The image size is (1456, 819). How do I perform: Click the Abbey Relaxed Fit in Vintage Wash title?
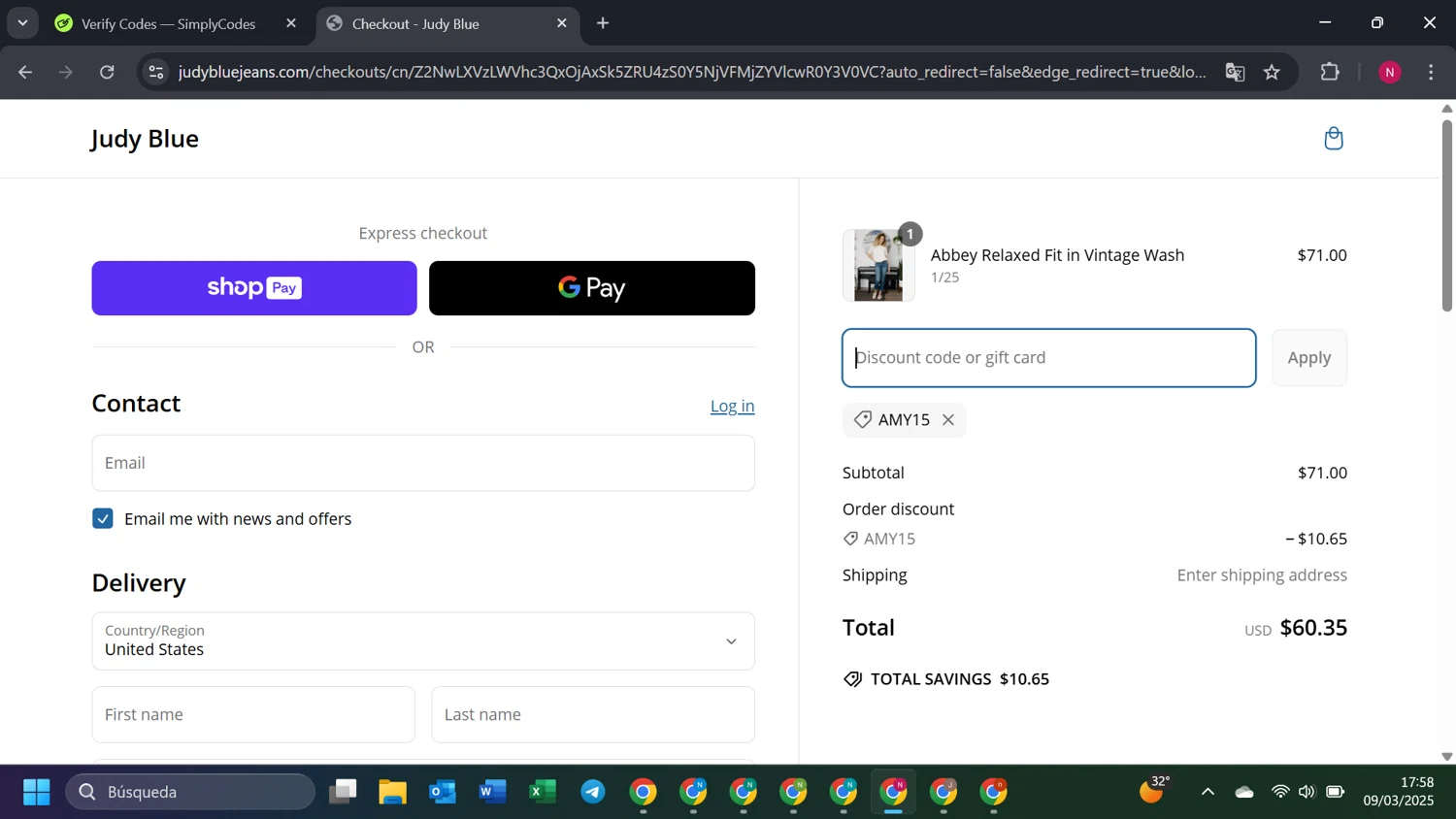(x=1057, y=255)
